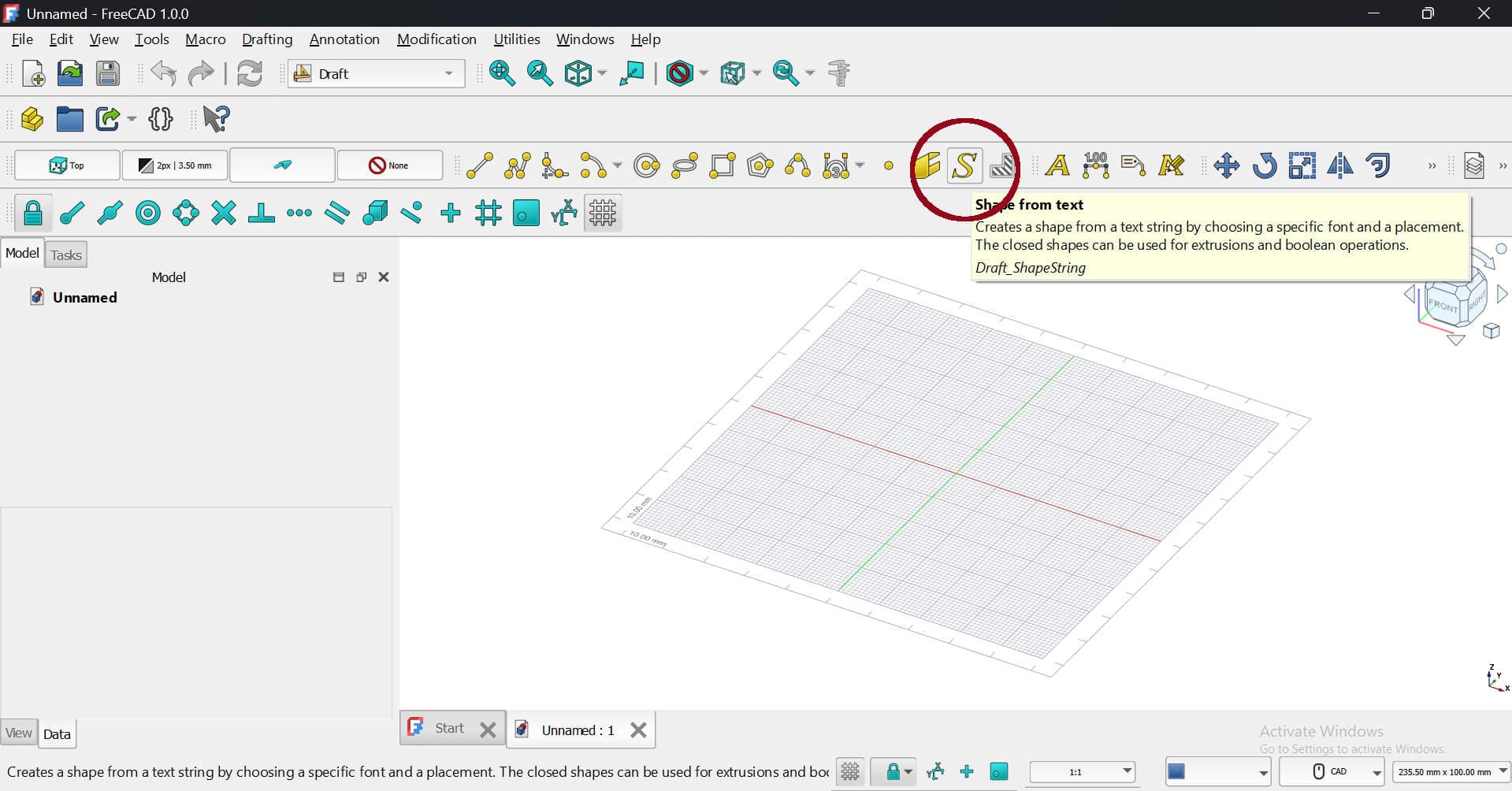Image resolution: width=1512 pixels, height=791 pixels.
Task: Toggle snap to midpoint
Action: [x=110, y=213]
